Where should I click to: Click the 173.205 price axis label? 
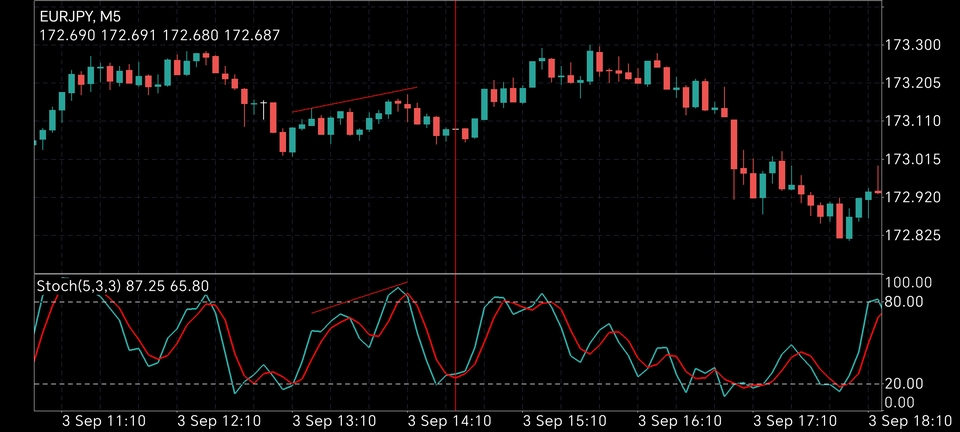(x=913, y=83)
